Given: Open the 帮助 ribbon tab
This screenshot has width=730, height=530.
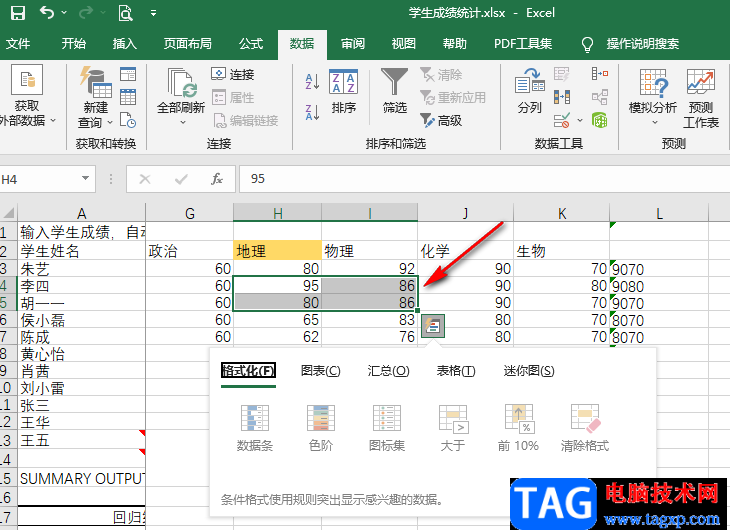Looking at the screenshot, I should coord(454,44).
